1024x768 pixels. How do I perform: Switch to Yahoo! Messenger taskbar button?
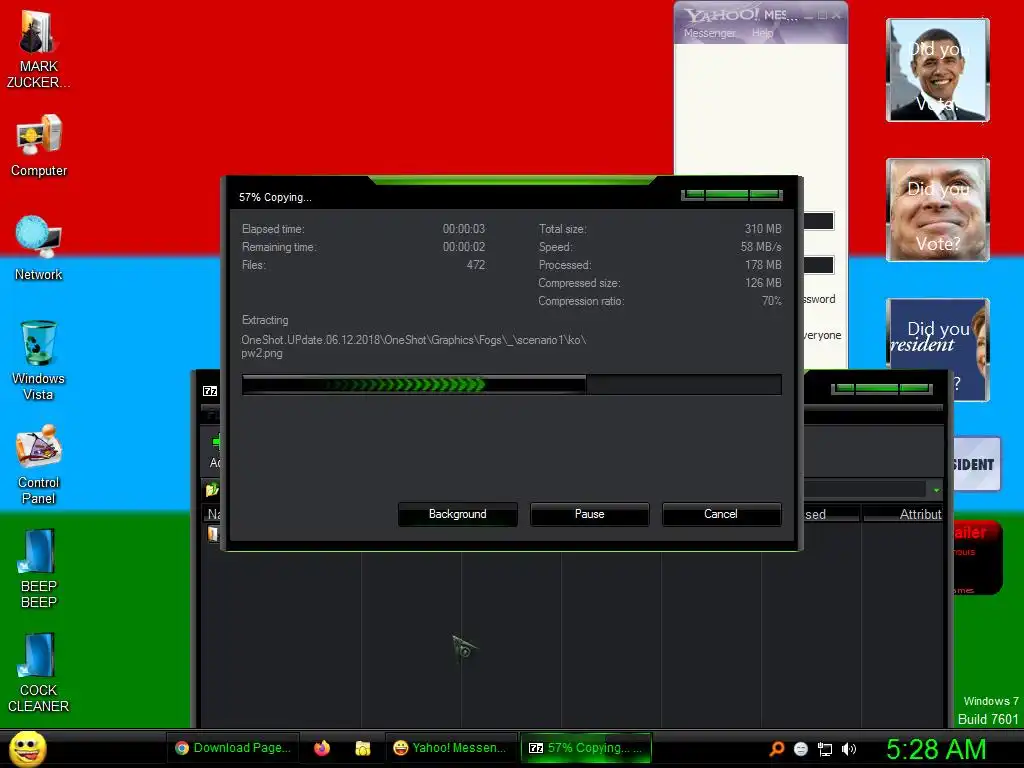[x=451, y=748]
